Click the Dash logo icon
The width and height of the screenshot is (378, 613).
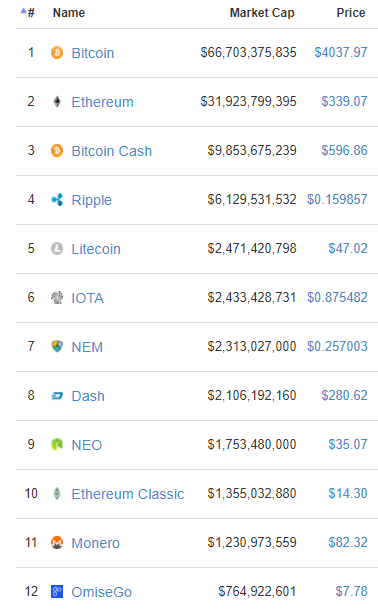click(57, 396)
